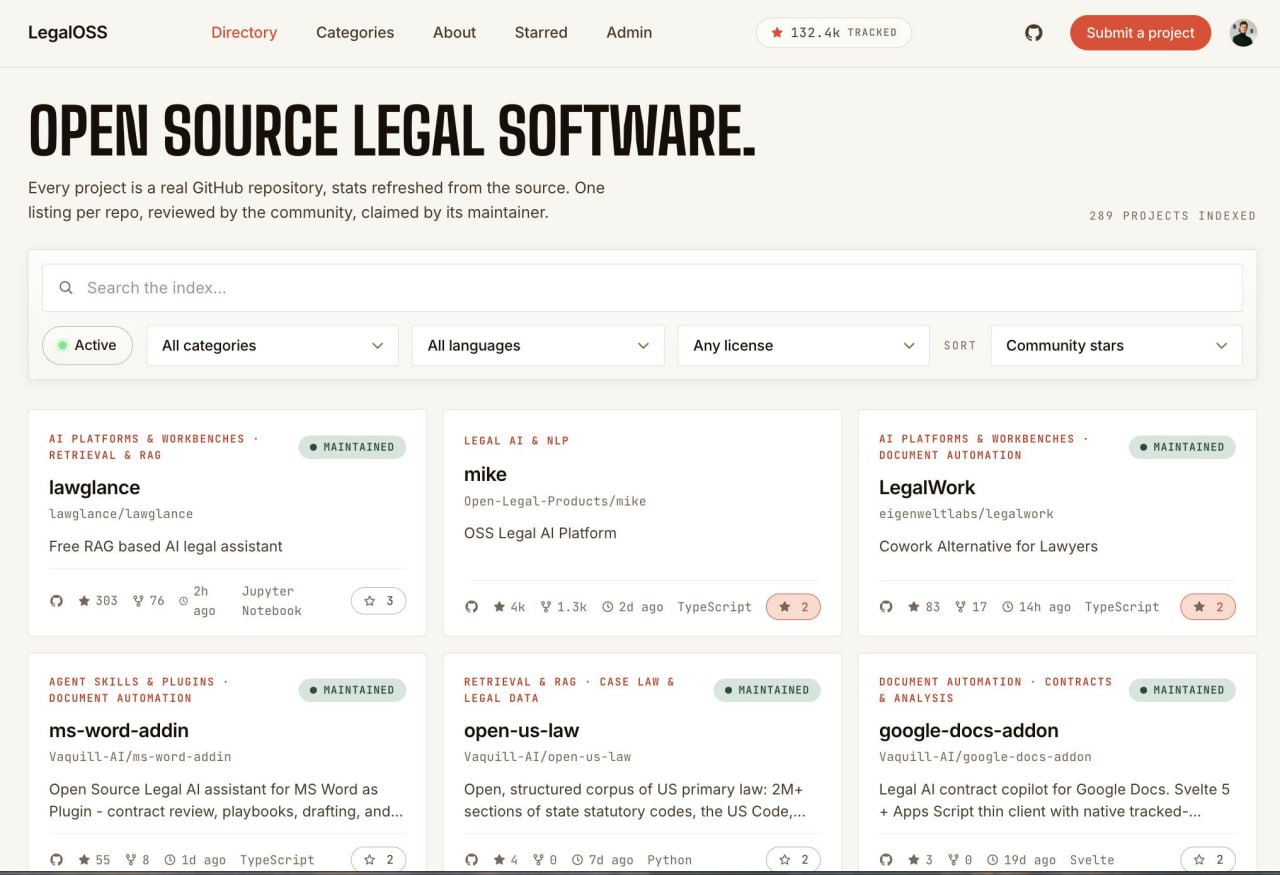Click Vaquill-AI/google-docs-addon repo path

[x=985, y=757]
